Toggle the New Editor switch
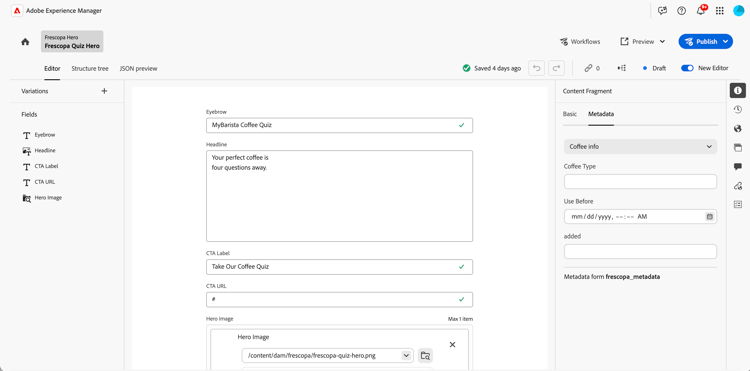 coord(687,68)
